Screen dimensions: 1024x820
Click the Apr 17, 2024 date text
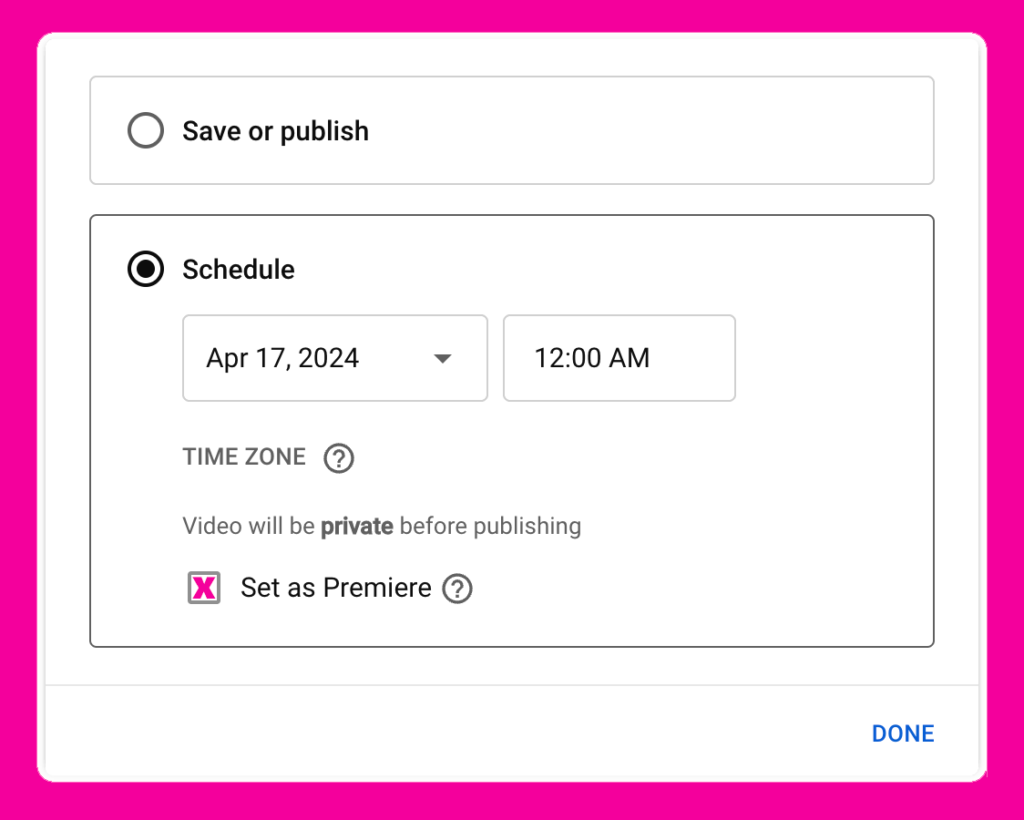[283, 358]
